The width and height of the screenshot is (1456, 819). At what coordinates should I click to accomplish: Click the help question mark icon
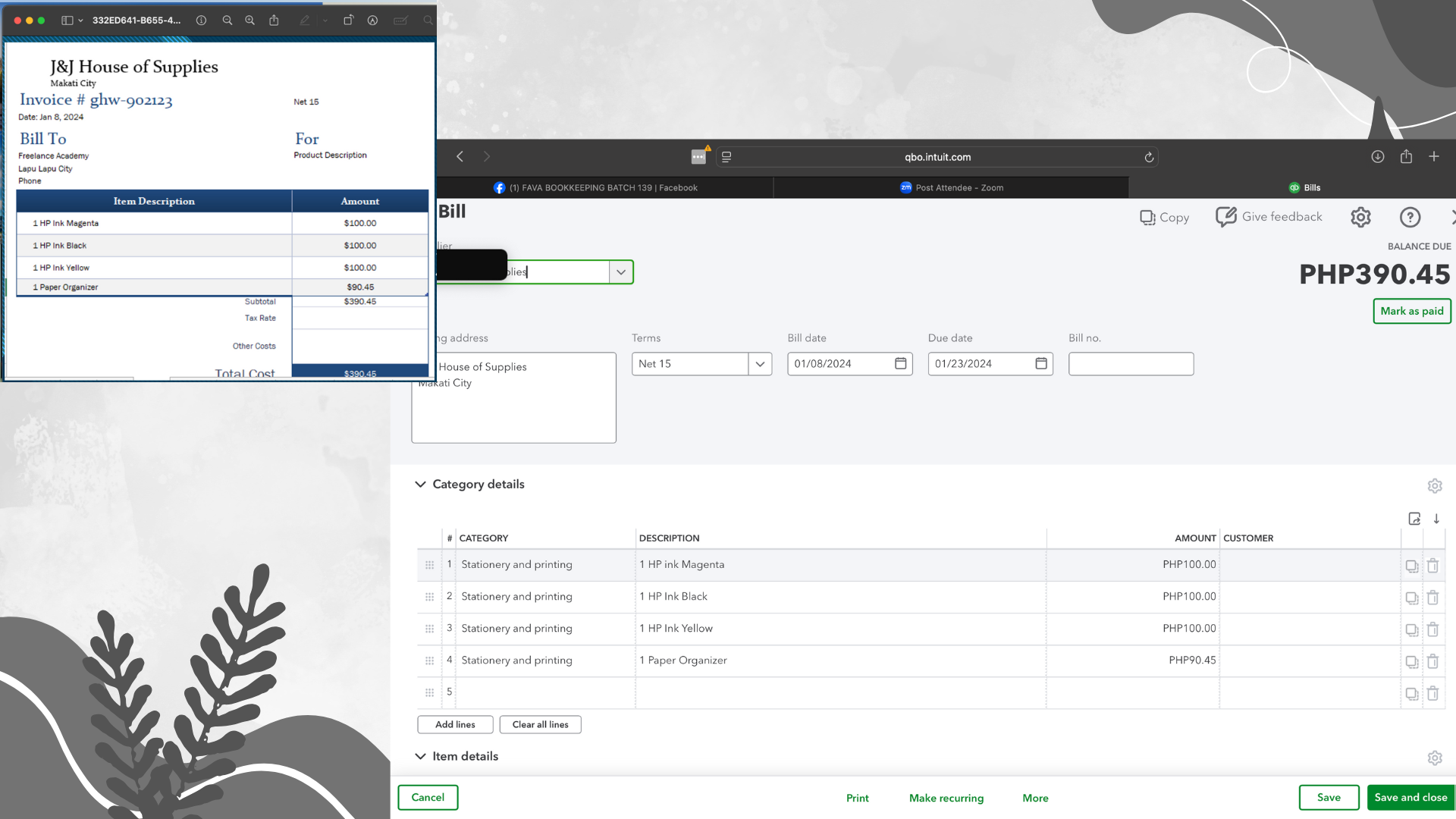coord(1409,218)
